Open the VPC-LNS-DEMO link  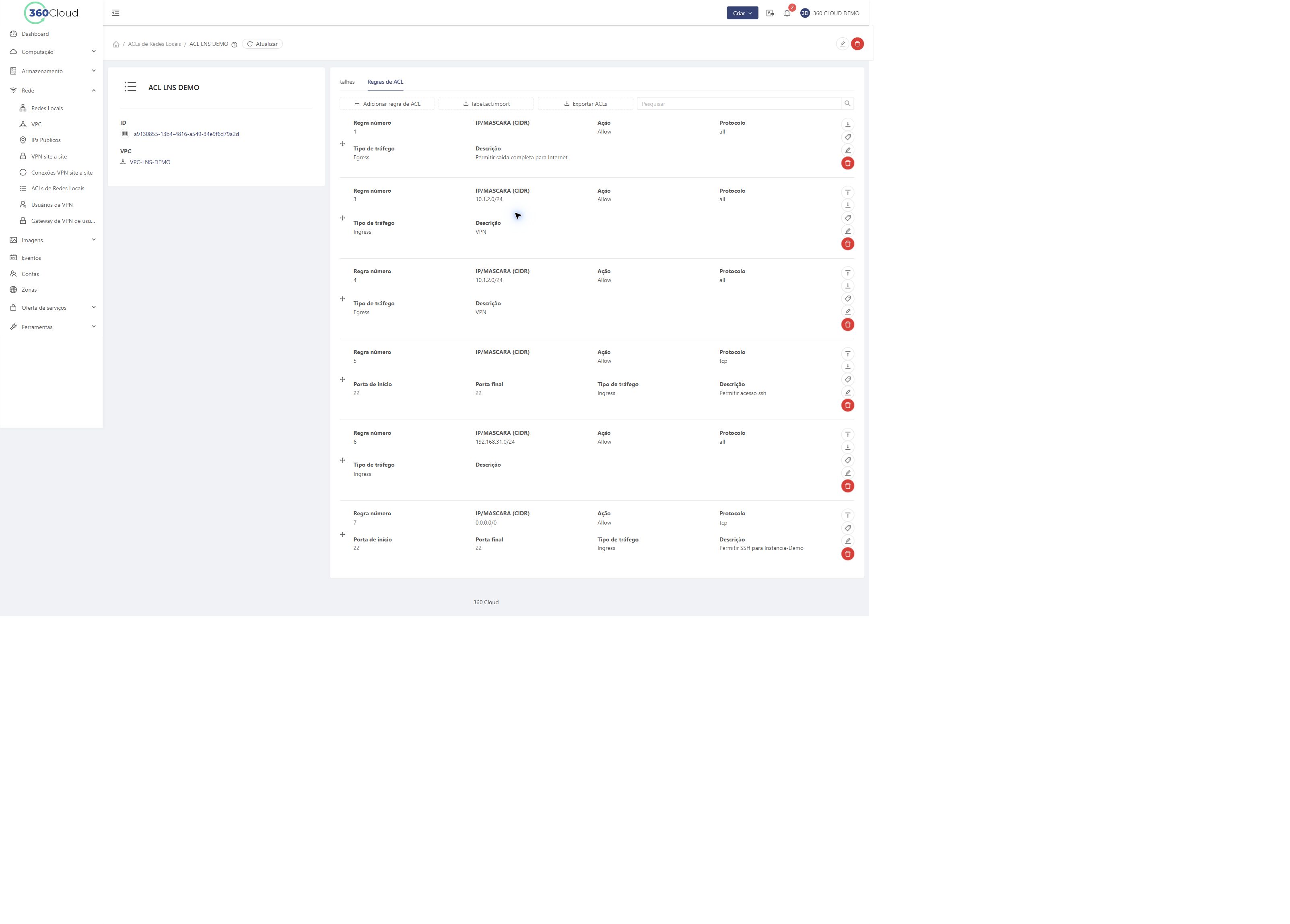click(150, 162)
